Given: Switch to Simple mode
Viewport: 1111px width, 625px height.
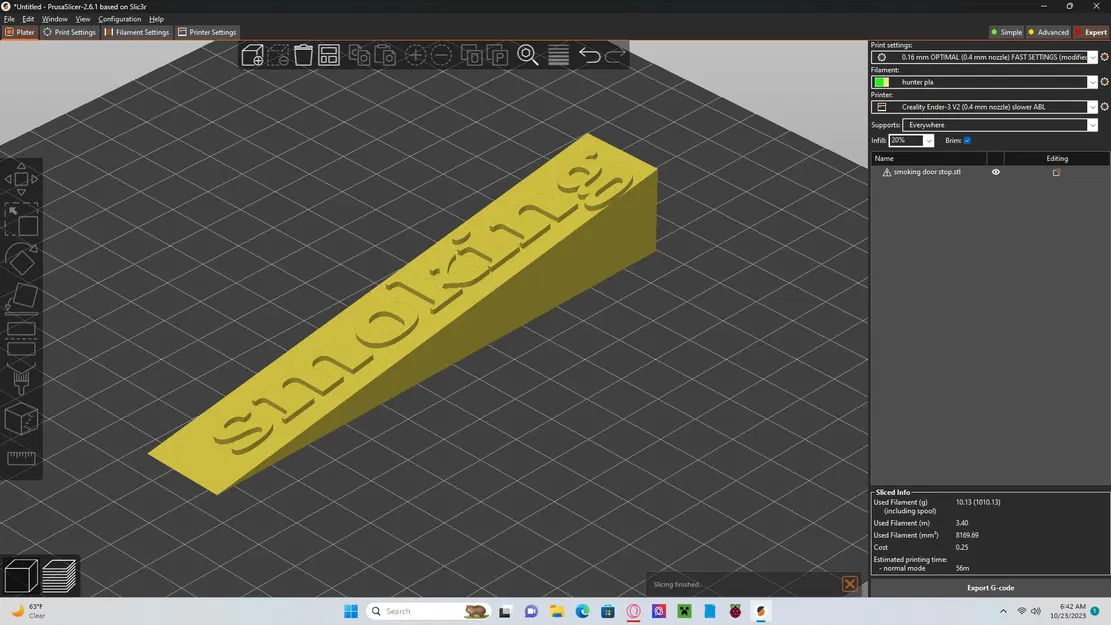Looking at the screenshot, I should [1006, 32].
